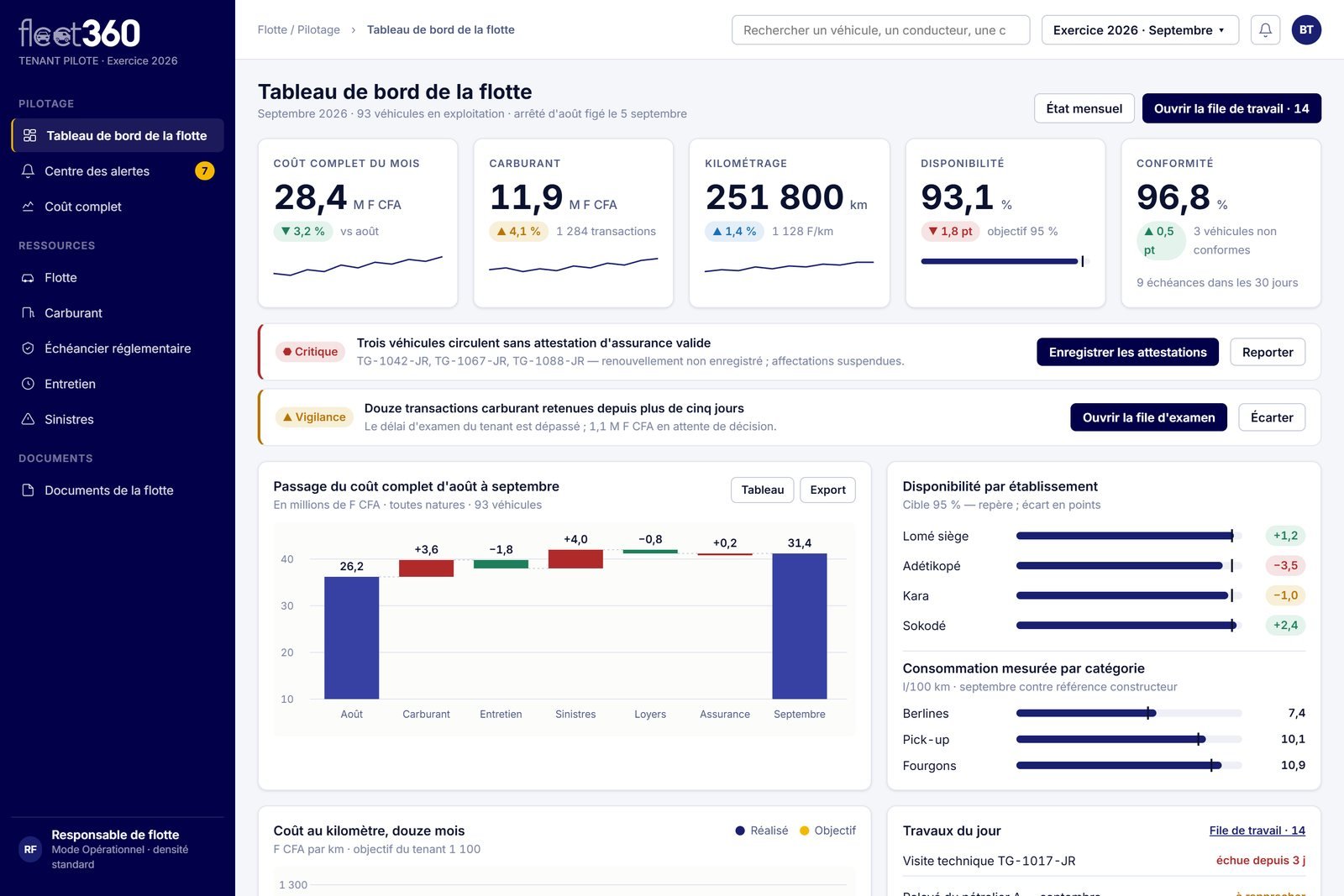The width and height of the screenshot is (1344, 896).
Task: Click Reporter on the critical alert
Action: pos(1268,352)
